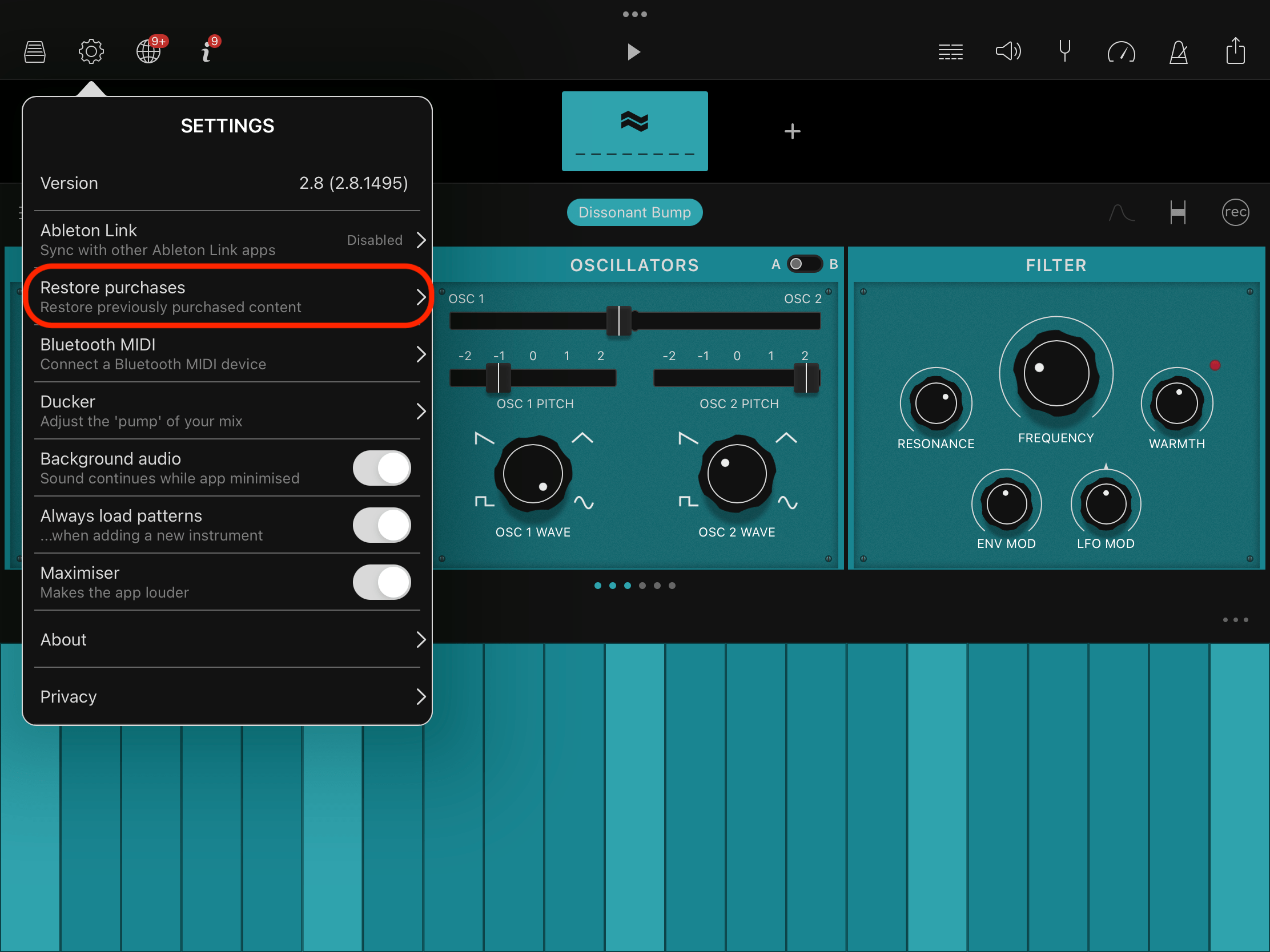Select the wave instrument tile
1270x952 pixels.
(634, 131)
